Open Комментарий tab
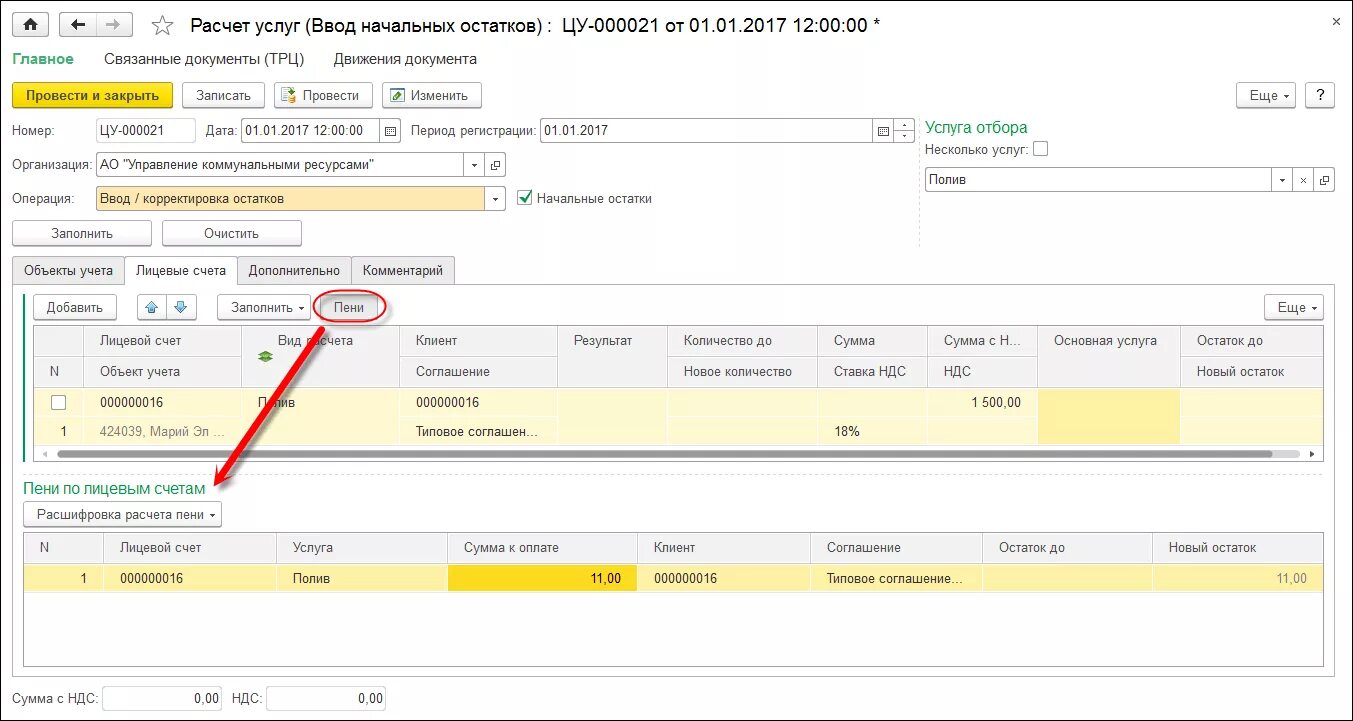The height and width of the screenshot is (721, 1353). pos(403,270)
